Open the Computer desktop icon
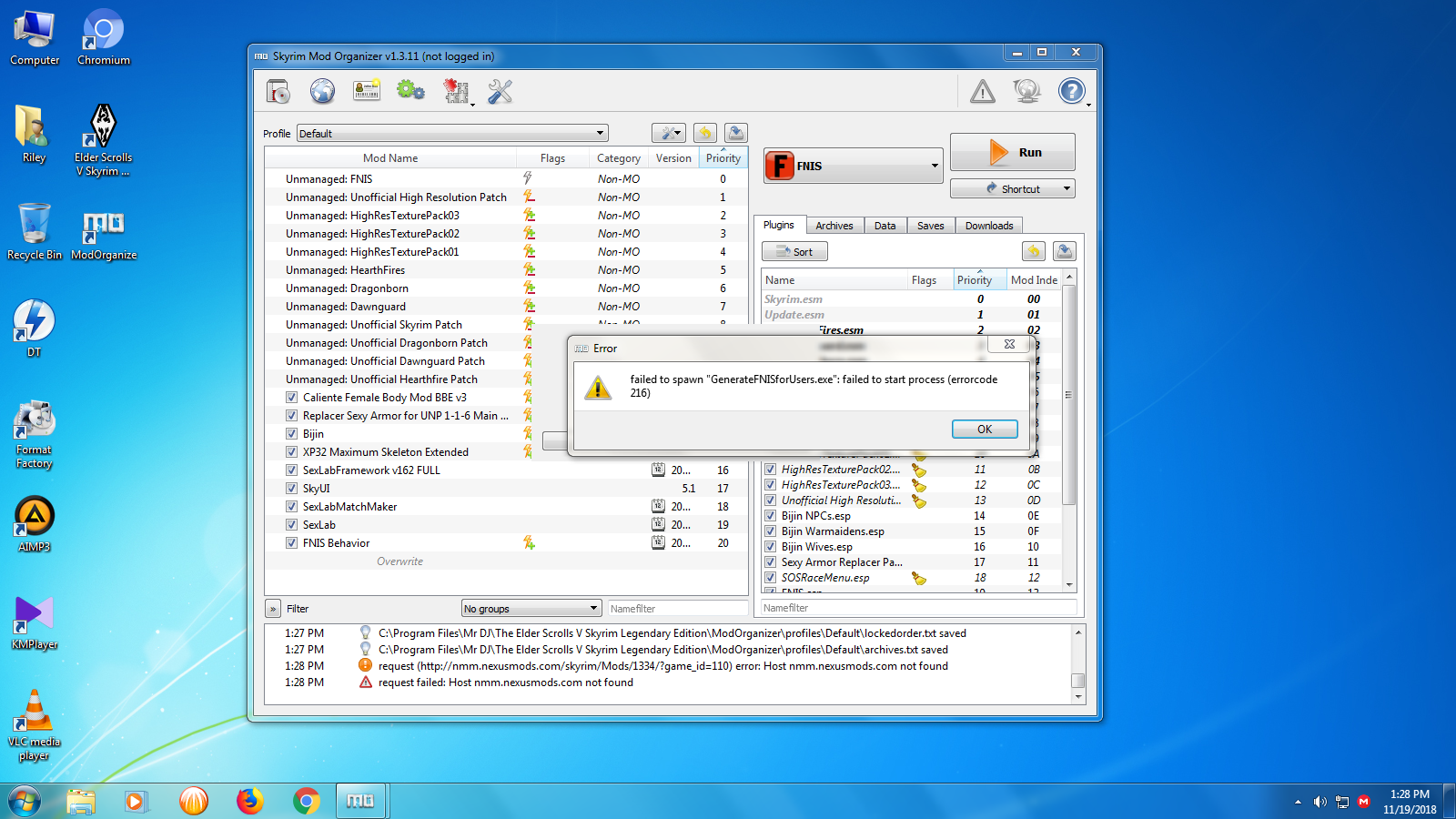This screenshot has width=1456, height=819. [x=35, y=38]
